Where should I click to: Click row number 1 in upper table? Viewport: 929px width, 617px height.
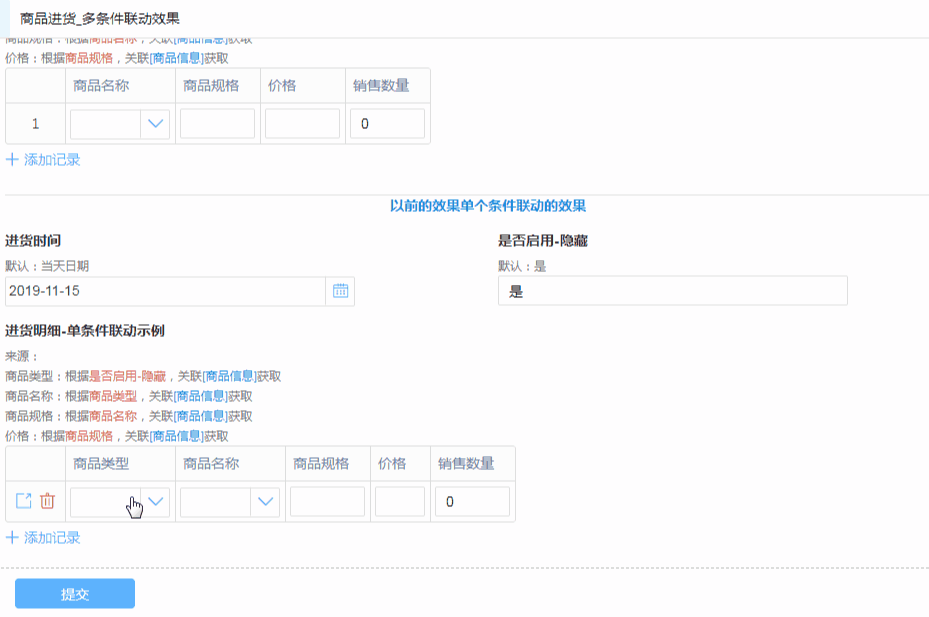point(36,124)
